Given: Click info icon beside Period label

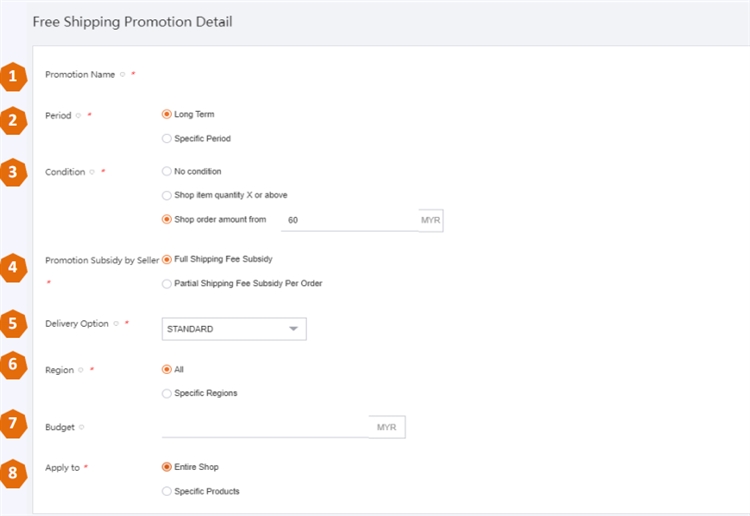Looking at the screenshot, I should (78, 116).
